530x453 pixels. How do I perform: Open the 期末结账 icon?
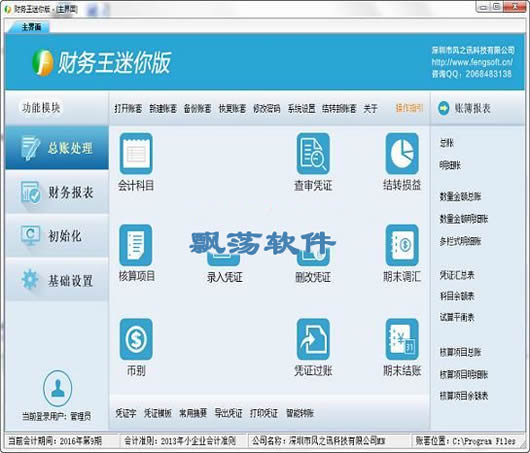[402, 339]
